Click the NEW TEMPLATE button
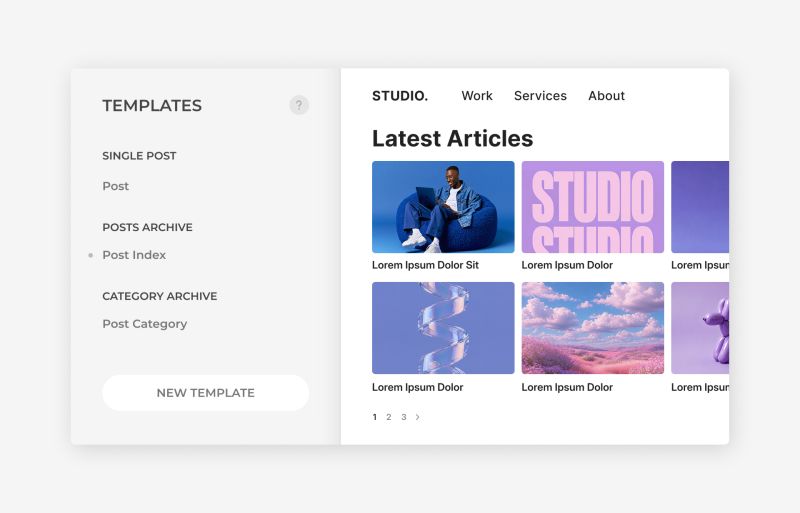Image resolution: width=800 pixels, height=513 pixels. 206,393
